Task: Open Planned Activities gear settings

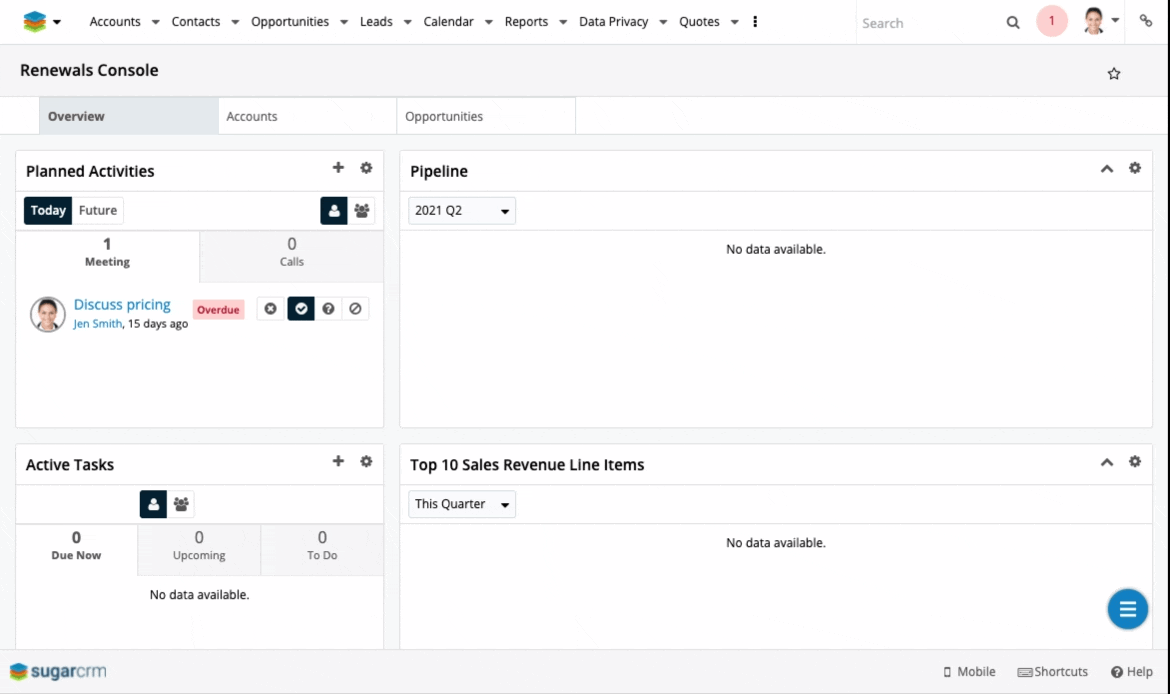Action: (366, 168)
